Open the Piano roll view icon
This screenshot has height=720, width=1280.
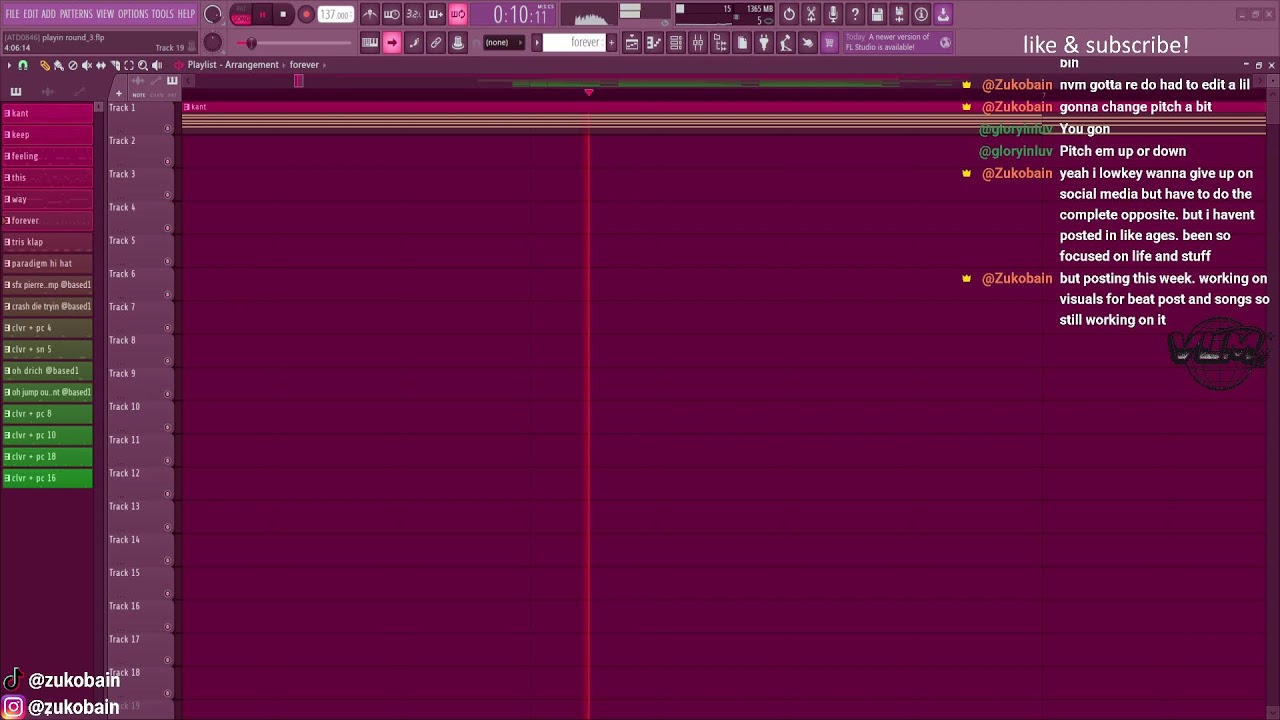[654, 42]
